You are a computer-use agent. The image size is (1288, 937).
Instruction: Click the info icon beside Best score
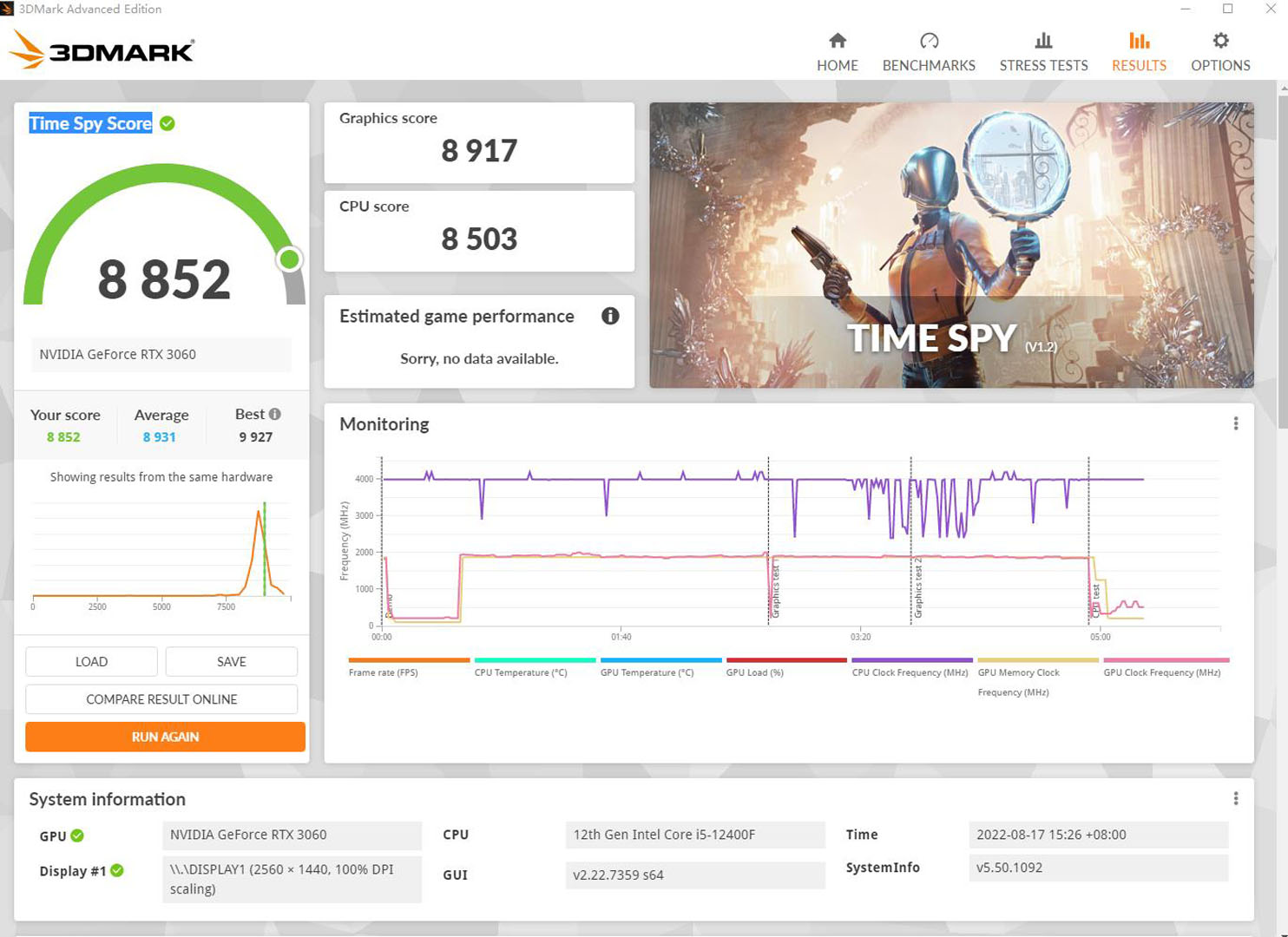click(x=274, y=414)
